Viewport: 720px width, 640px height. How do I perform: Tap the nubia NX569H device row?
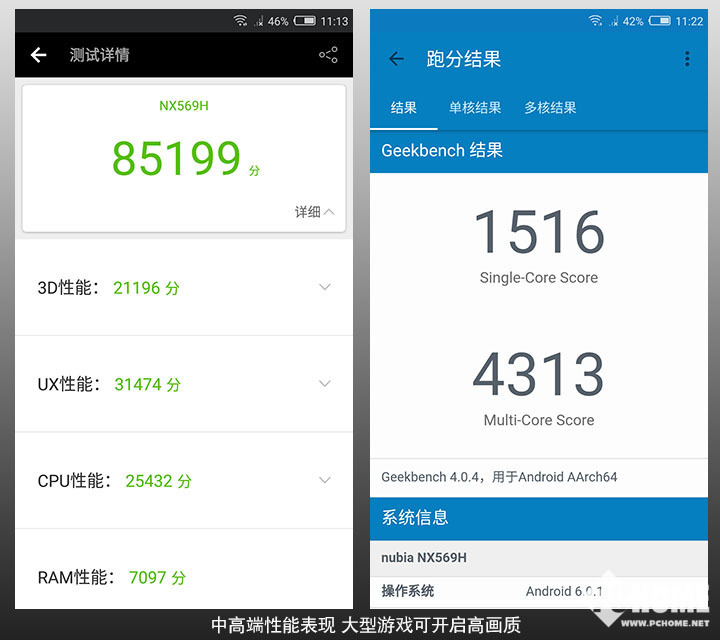tap(539, 558)
